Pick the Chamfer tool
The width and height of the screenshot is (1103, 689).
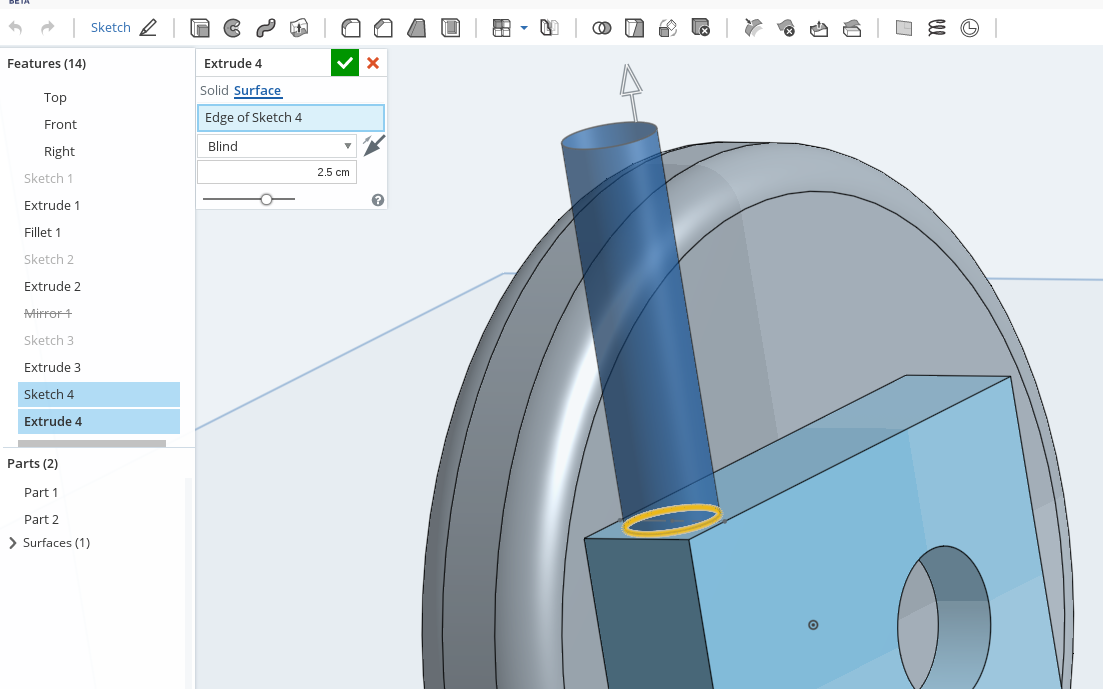(x=383, y=28)
